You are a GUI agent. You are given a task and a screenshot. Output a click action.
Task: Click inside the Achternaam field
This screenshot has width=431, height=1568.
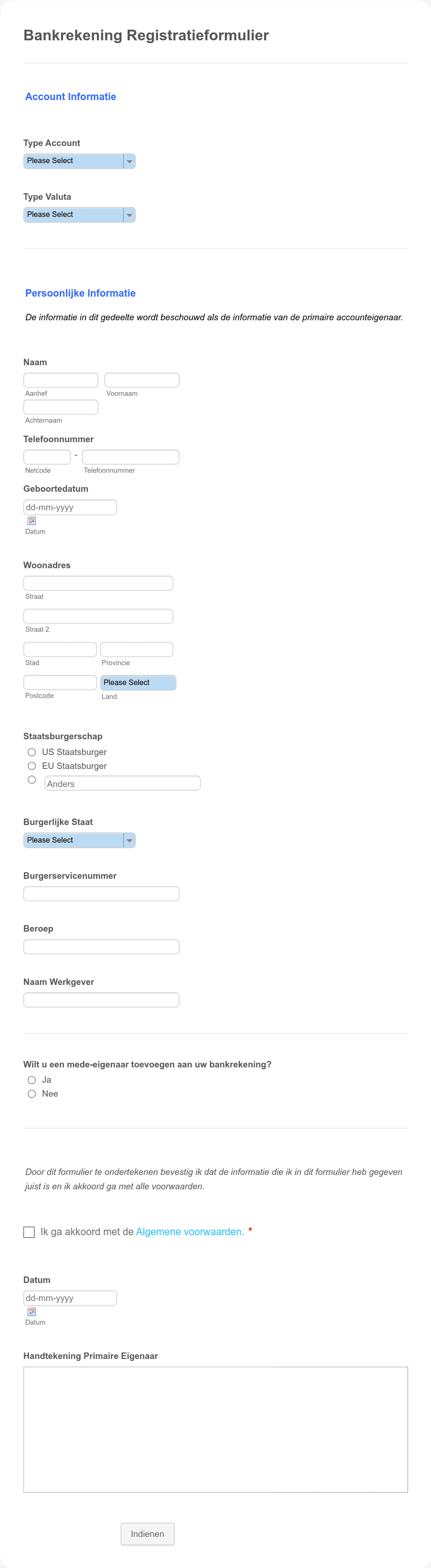60,406
